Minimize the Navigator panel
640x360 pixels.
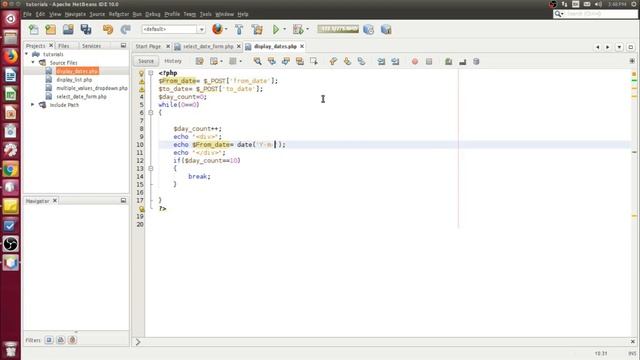coord(123,201)
